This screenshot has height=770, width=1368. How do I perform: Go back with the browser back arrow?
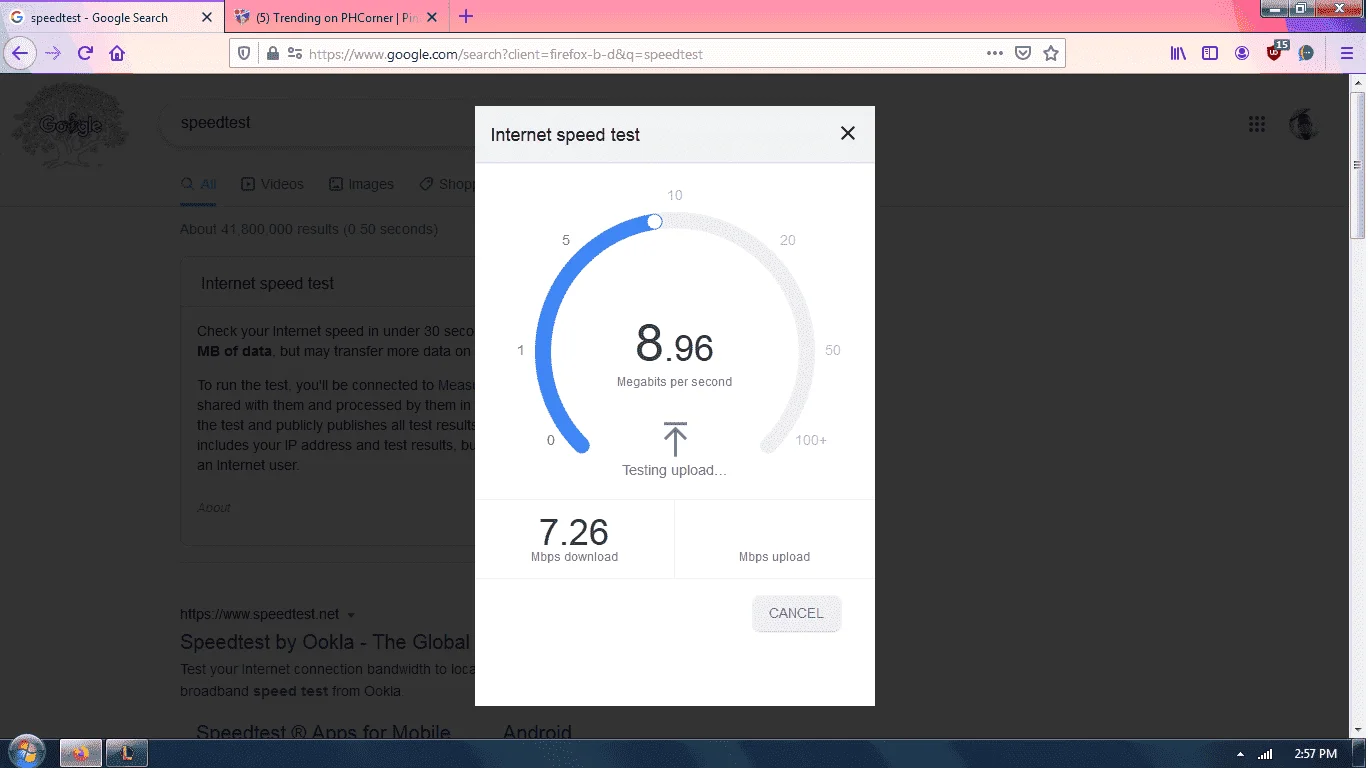click(x=20, y=53)
